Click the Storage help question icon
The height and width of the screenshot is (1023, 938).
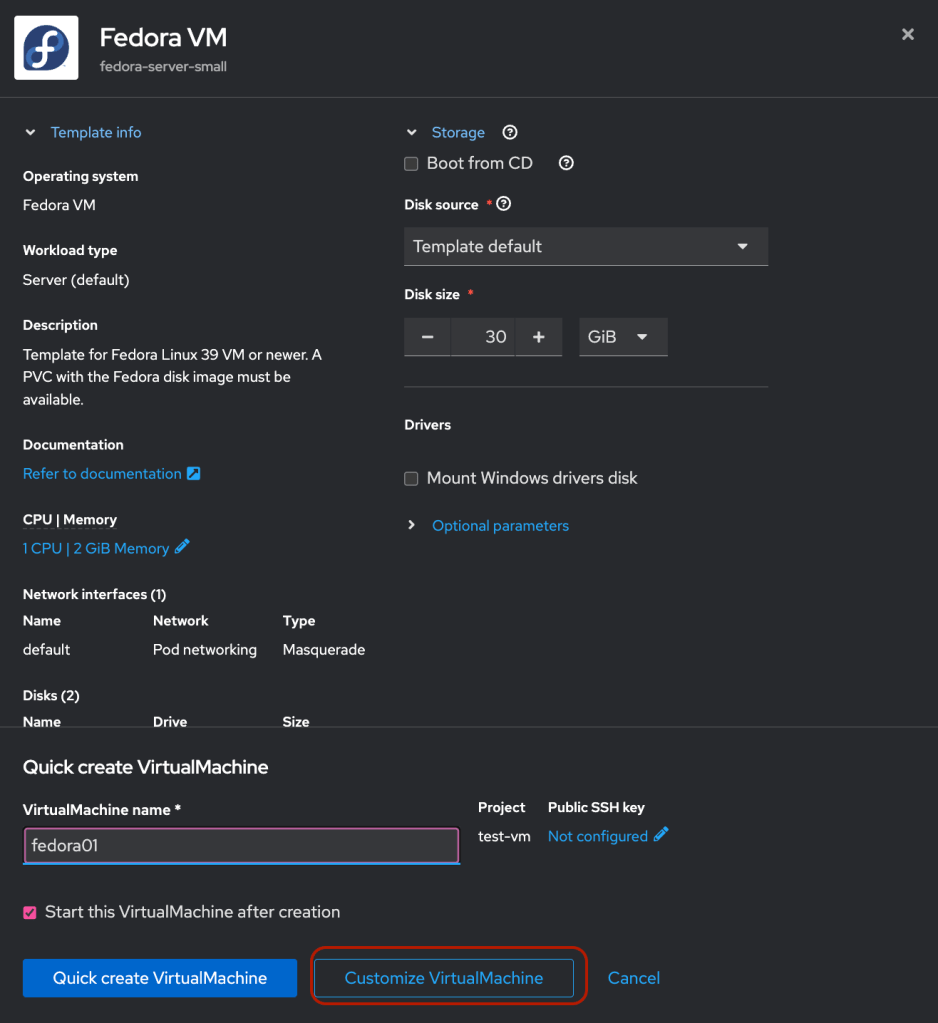(510, 132)
